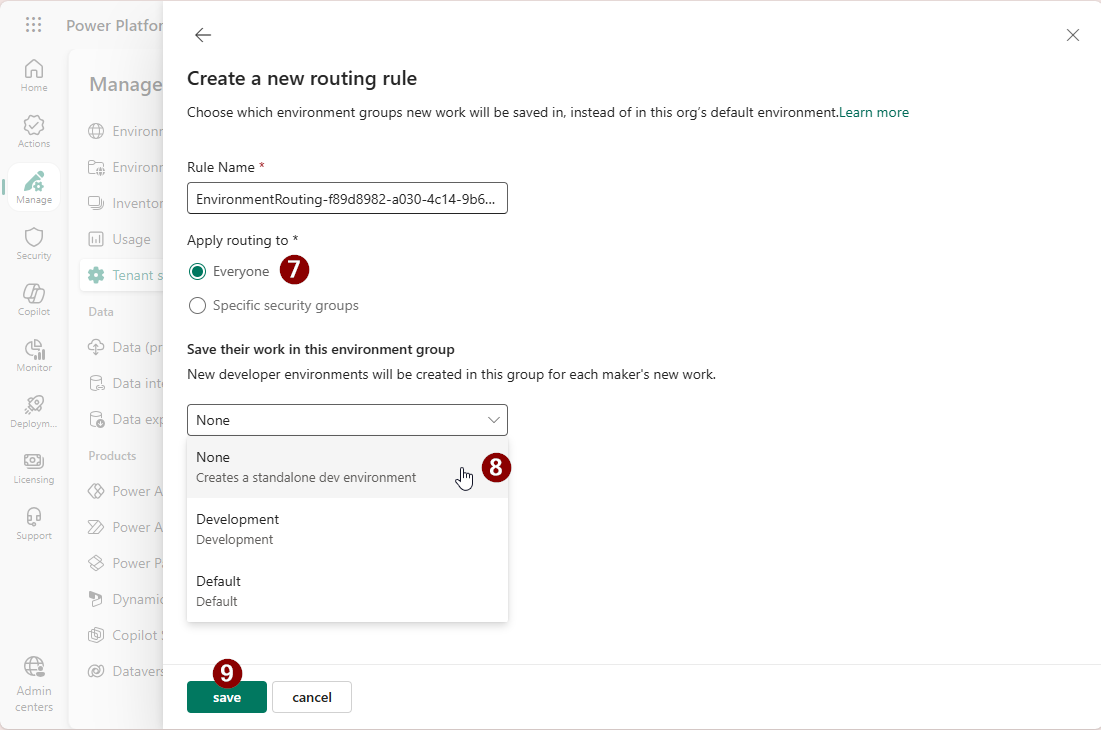Open the Microsoft app launcher grid

click(33, 24)
